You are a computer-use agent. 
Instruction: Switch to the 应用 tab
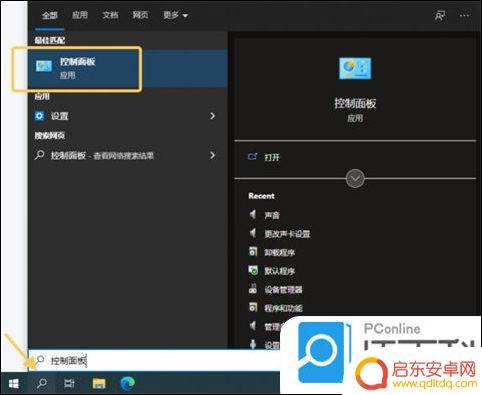80,15
